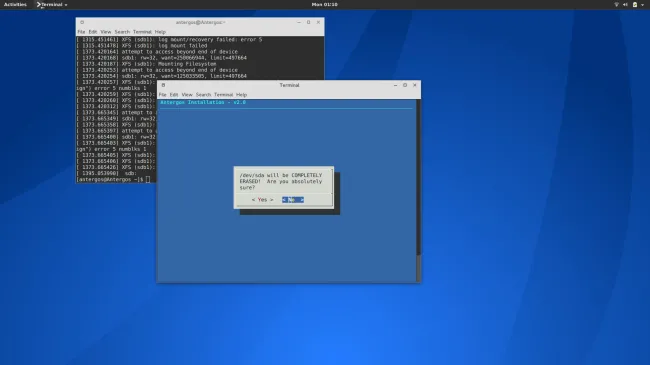The height and width of the screenshot is (365, 650).
Task: Open Terminal app menu in top bar
Action: tap(51, 5)
